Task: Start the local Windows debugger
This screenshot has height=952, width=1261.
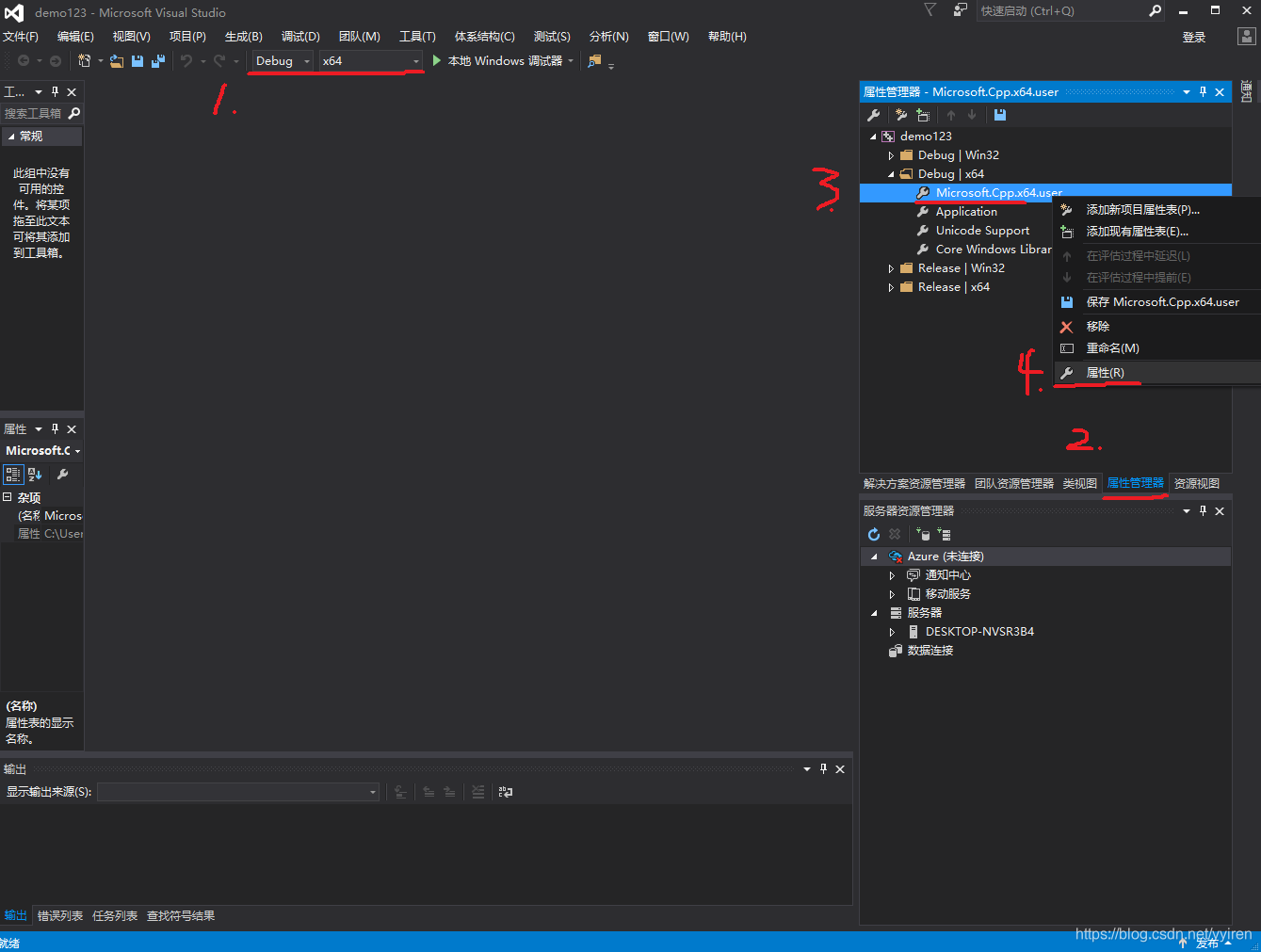Action: 497,61
